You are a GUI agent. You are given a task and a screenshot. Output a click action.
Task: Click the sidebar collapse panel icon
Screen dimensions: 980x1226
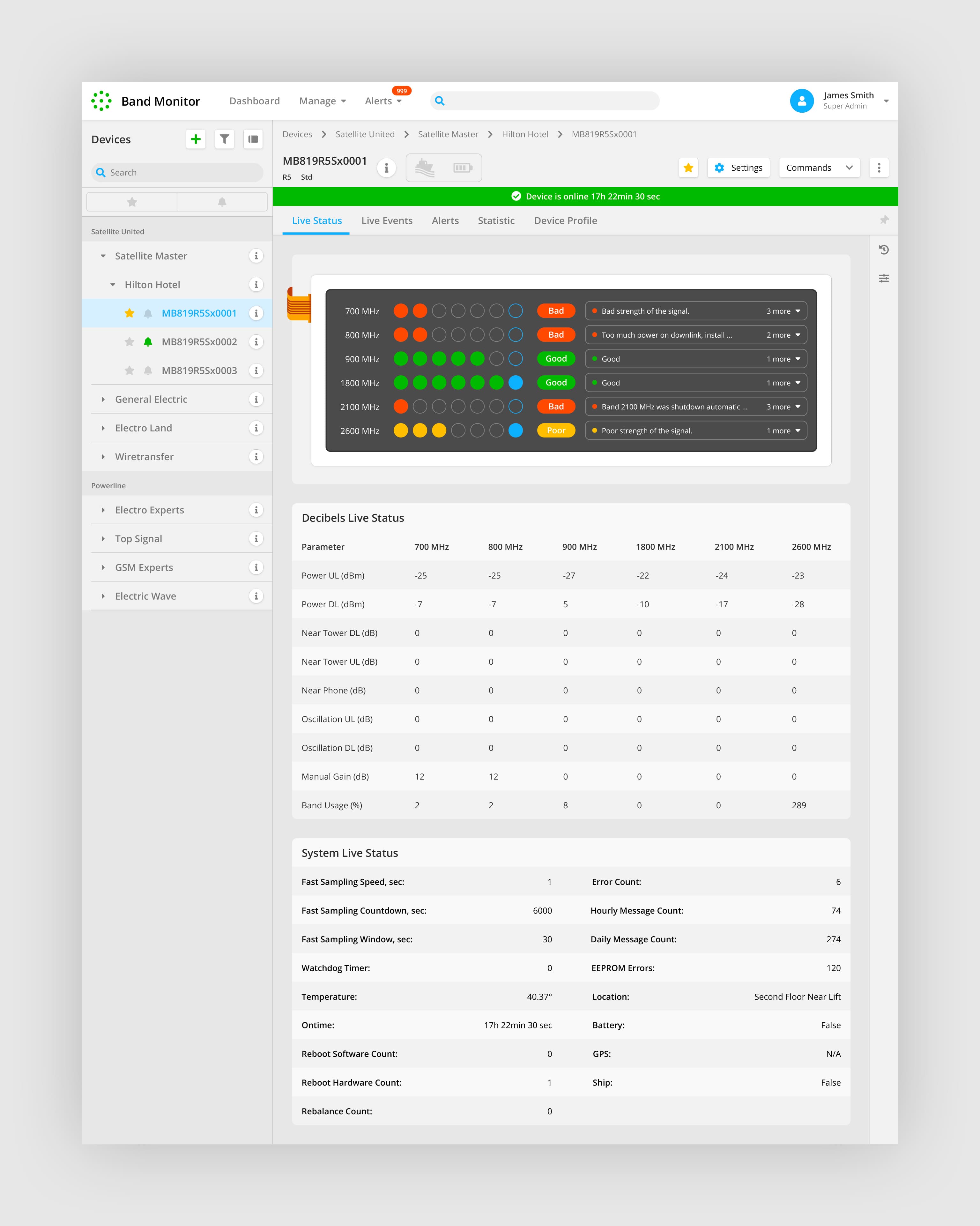(x=253, y=139)
